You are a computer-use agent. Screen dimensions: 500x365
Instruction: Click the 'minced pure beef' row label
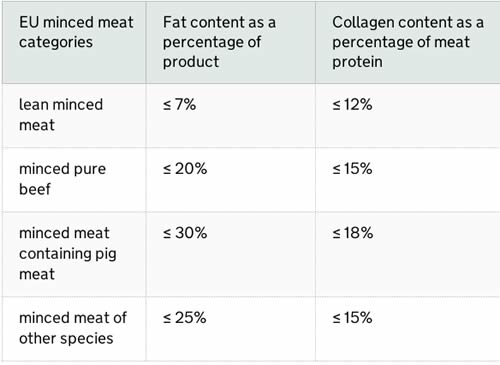pyautogui.click(x=62, y=179)
